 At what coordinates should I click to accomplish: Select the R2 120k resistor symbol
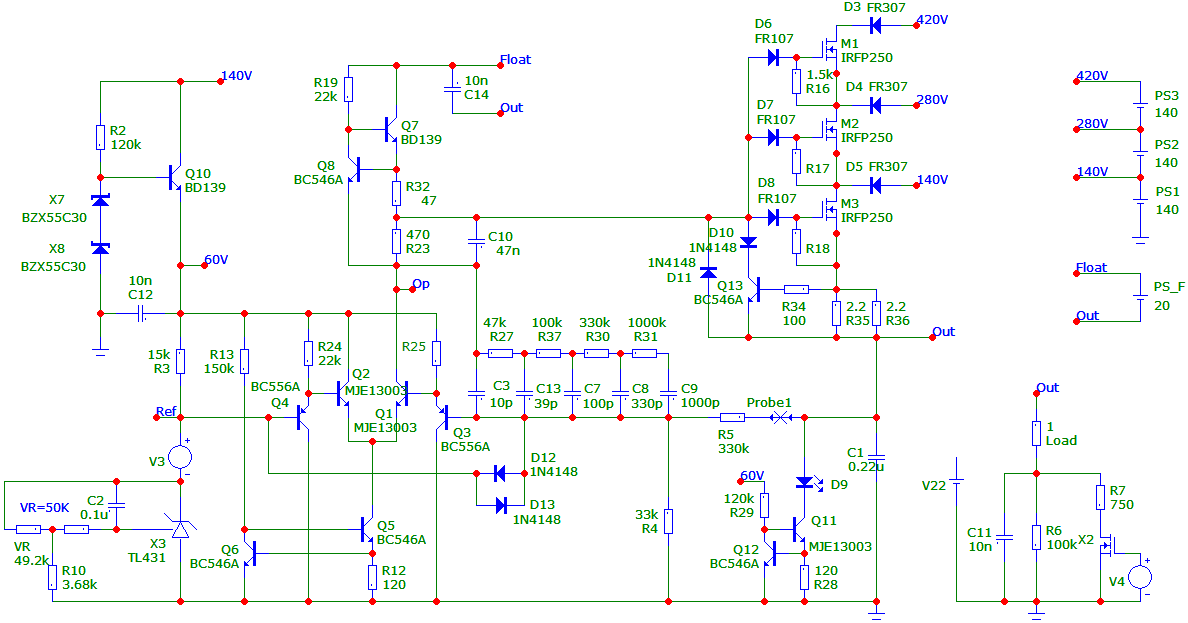tap(100, 137)
